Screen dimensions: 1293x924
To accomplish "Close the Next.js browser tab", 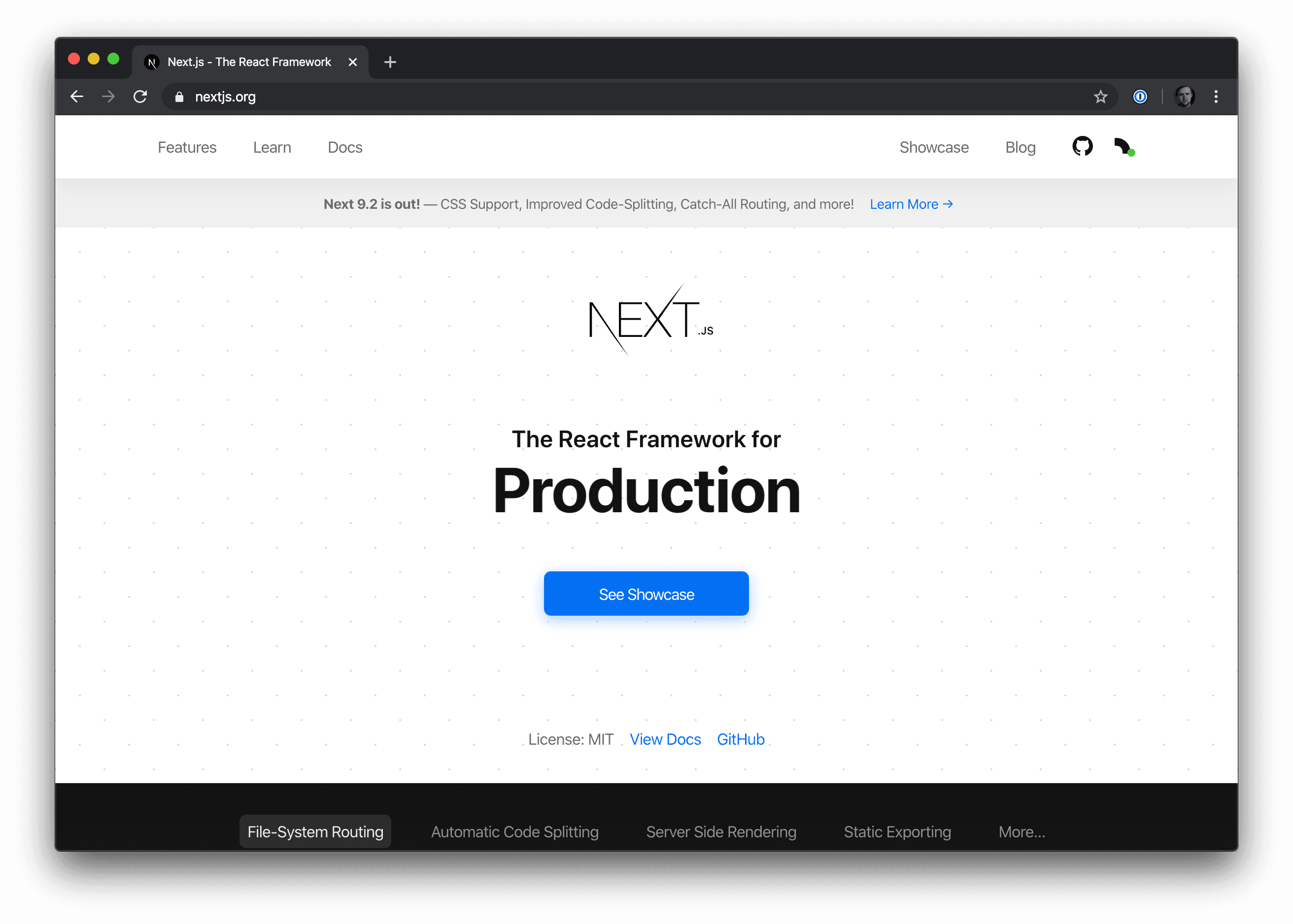I will pos(353,62).
